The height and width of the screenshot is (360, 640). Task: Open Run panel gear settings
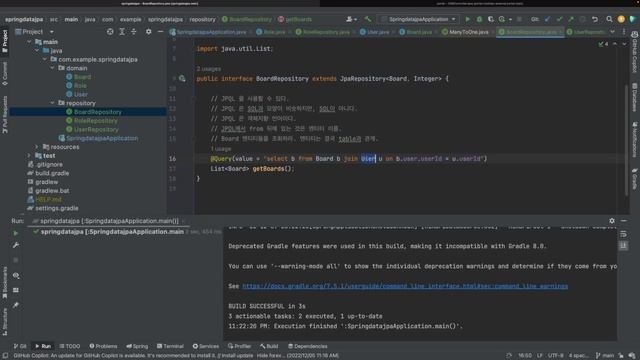coord(612,221)
